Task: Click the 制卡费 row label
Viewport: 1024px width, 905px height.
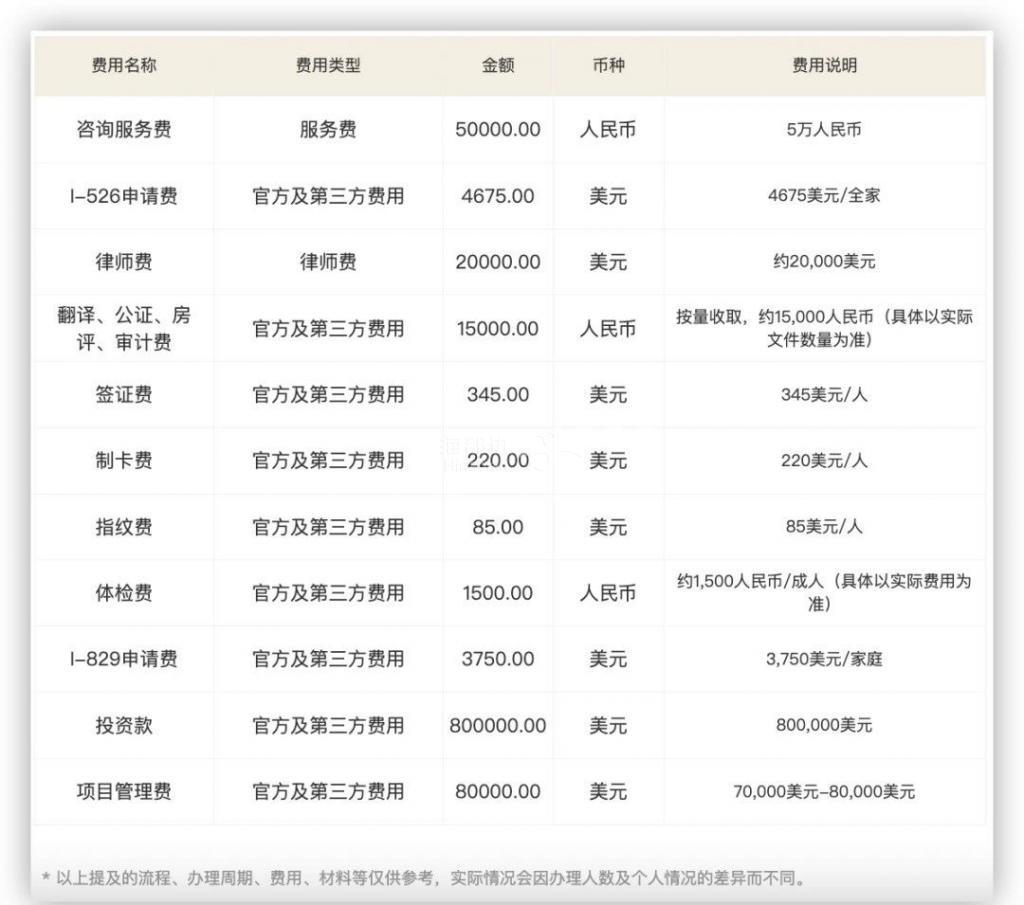Action: [x=122, y=461]
